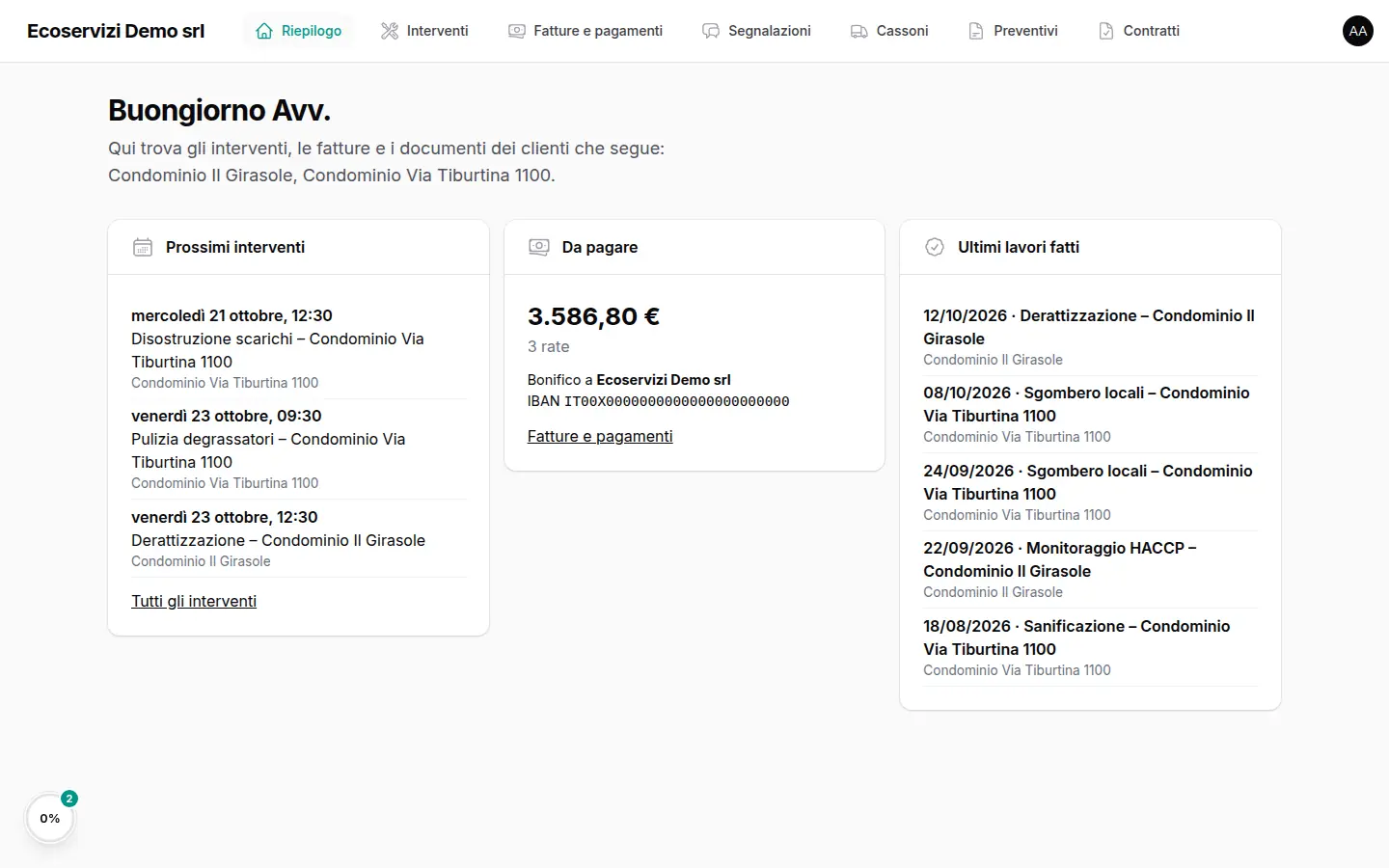1389x868 pixels.
Task: Click the mercoledì 21 ottobre, 12:30 intervention
Action: (x=299, y=348)
